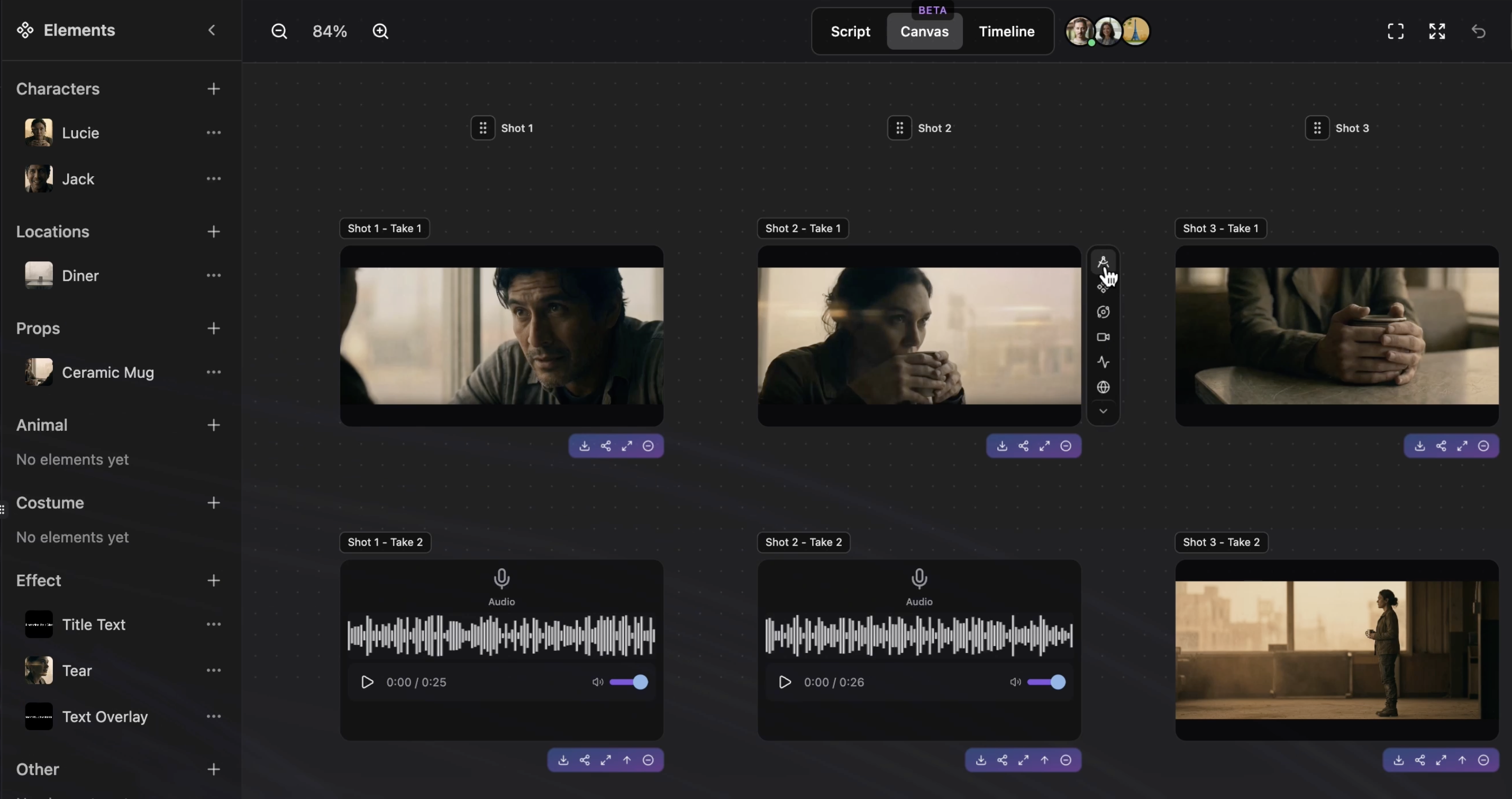Expand more tools in shot side toolbar
The height and width of the screenshot is (799, 1512).
click(x=1103, y=411)
